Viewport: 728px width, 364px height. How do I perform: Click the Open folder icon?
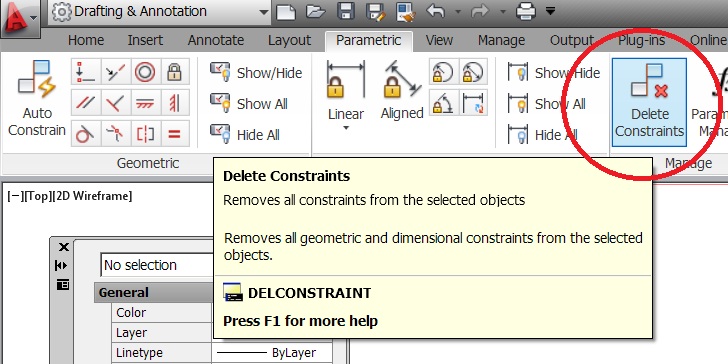tap(316, 12)
